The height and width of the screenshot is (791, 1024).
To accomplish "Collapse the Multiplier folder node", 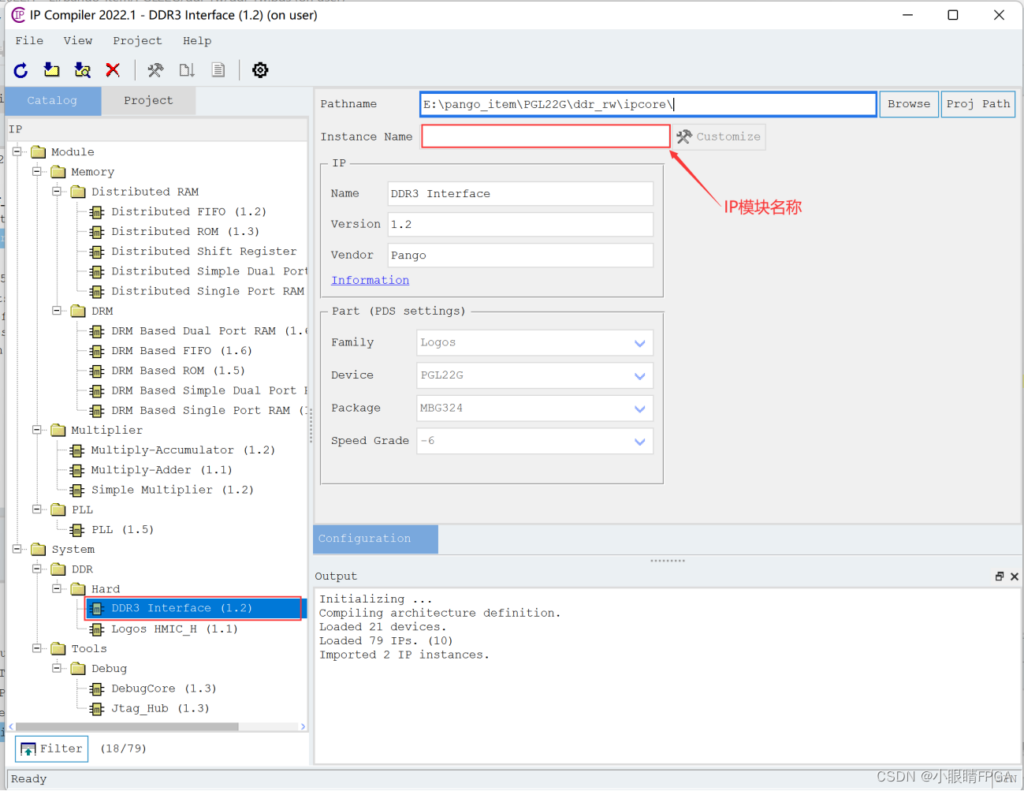I will point(37,430).
